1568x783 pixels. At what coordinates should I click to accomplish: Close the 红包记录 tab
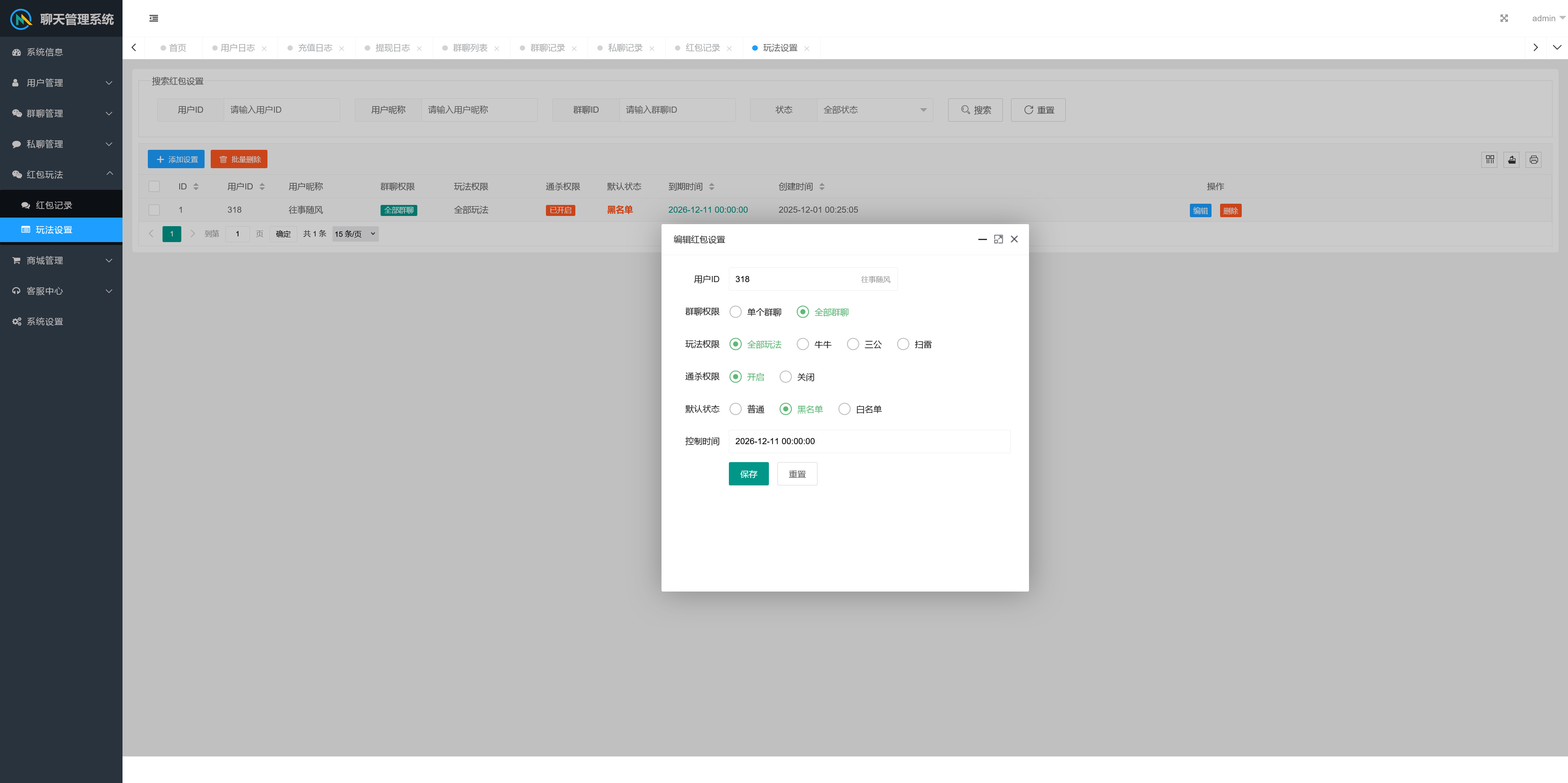[x=728, y=49]
